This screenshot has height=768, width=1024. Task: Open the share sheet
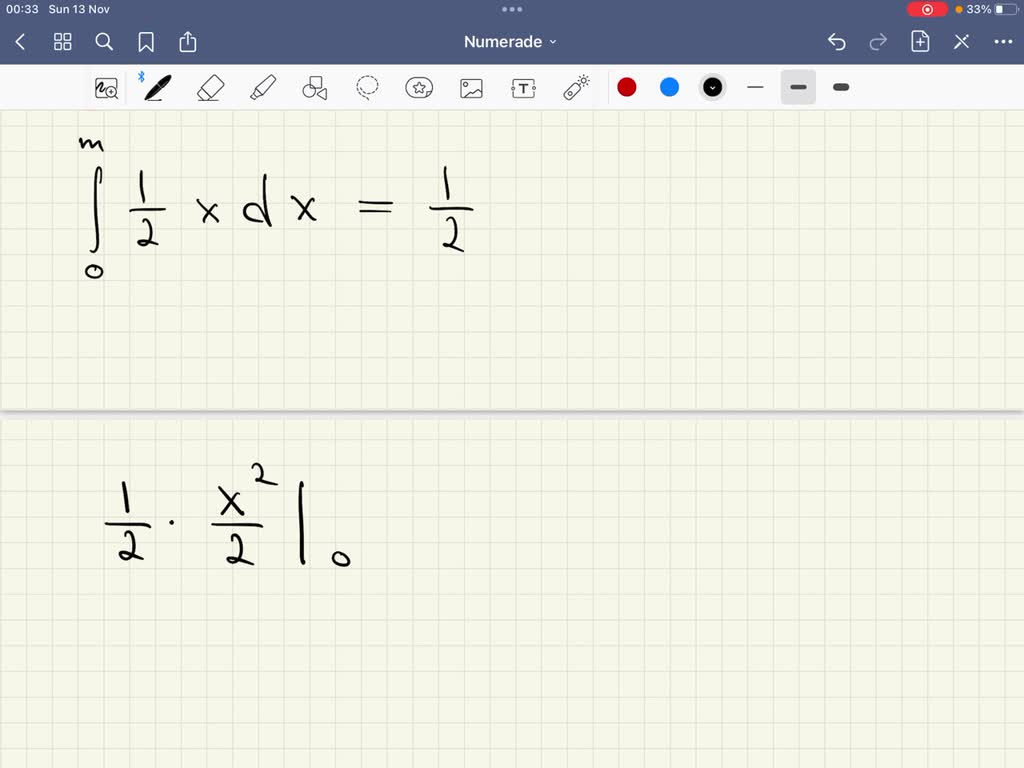[188, 42]
